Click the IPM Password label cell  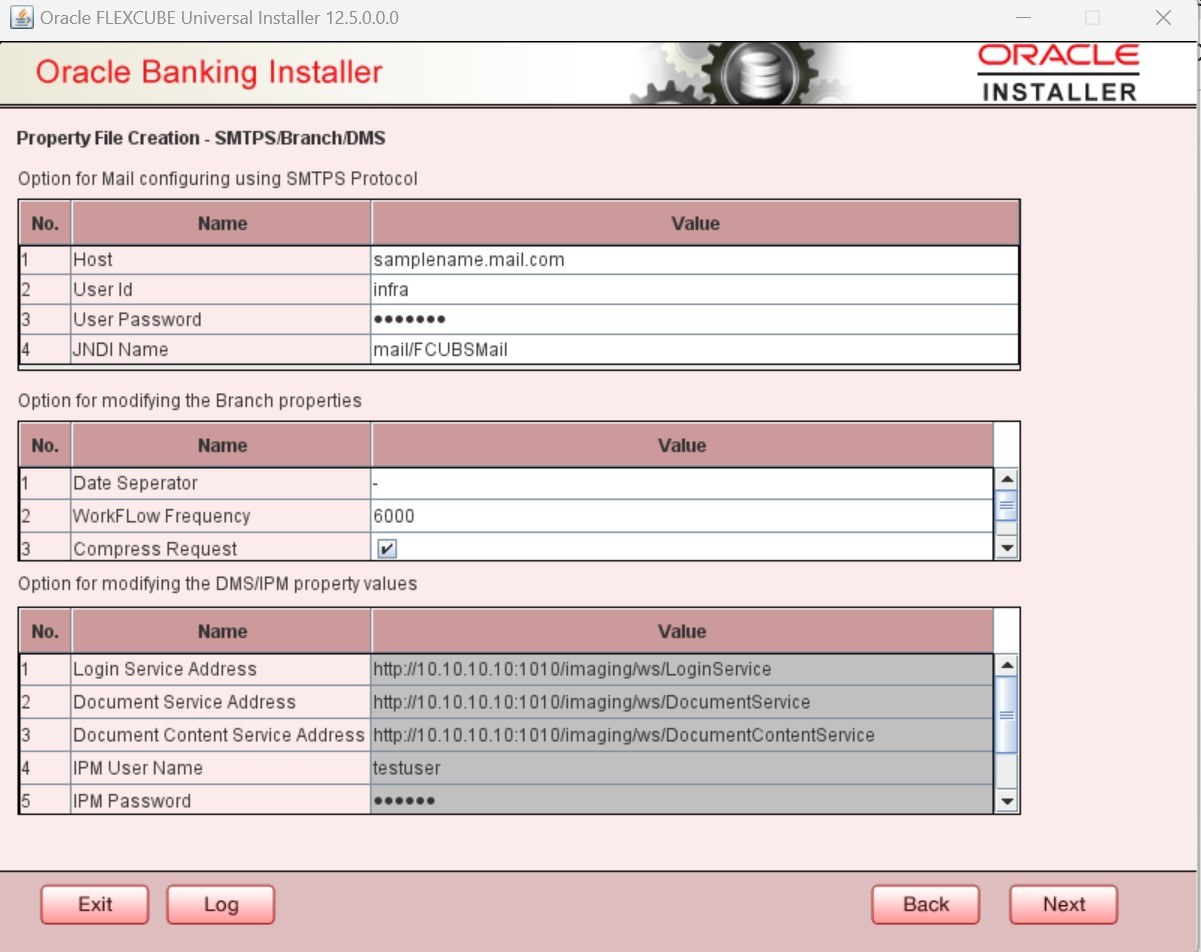221,800
